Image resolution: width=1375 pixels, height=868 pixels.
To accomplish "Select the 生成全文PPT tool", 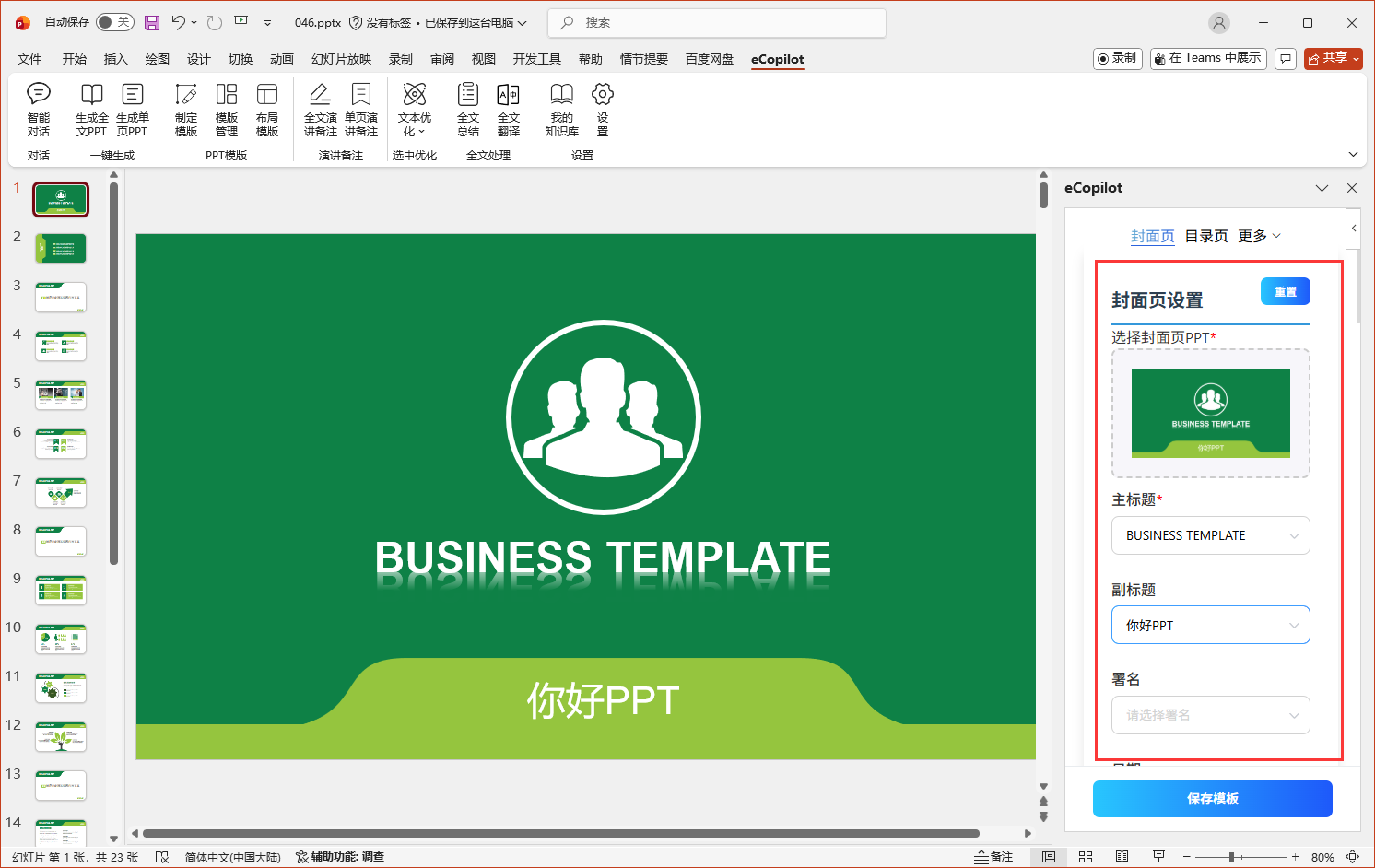I will pos(90,111).
